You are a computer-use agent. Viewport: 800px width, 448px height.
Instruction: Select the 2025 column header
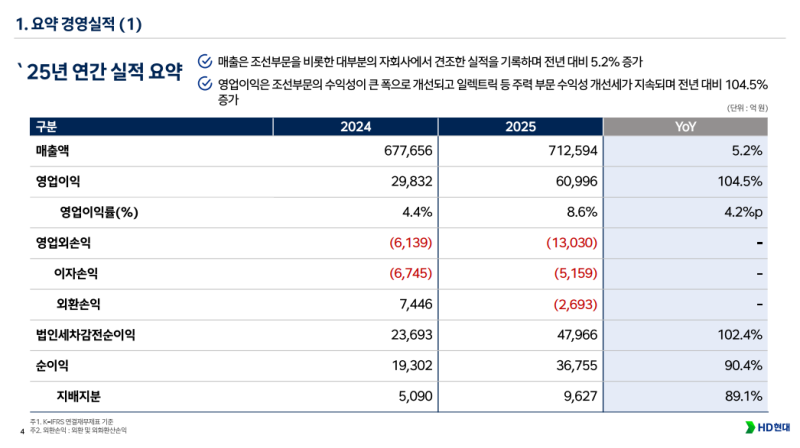521,127
